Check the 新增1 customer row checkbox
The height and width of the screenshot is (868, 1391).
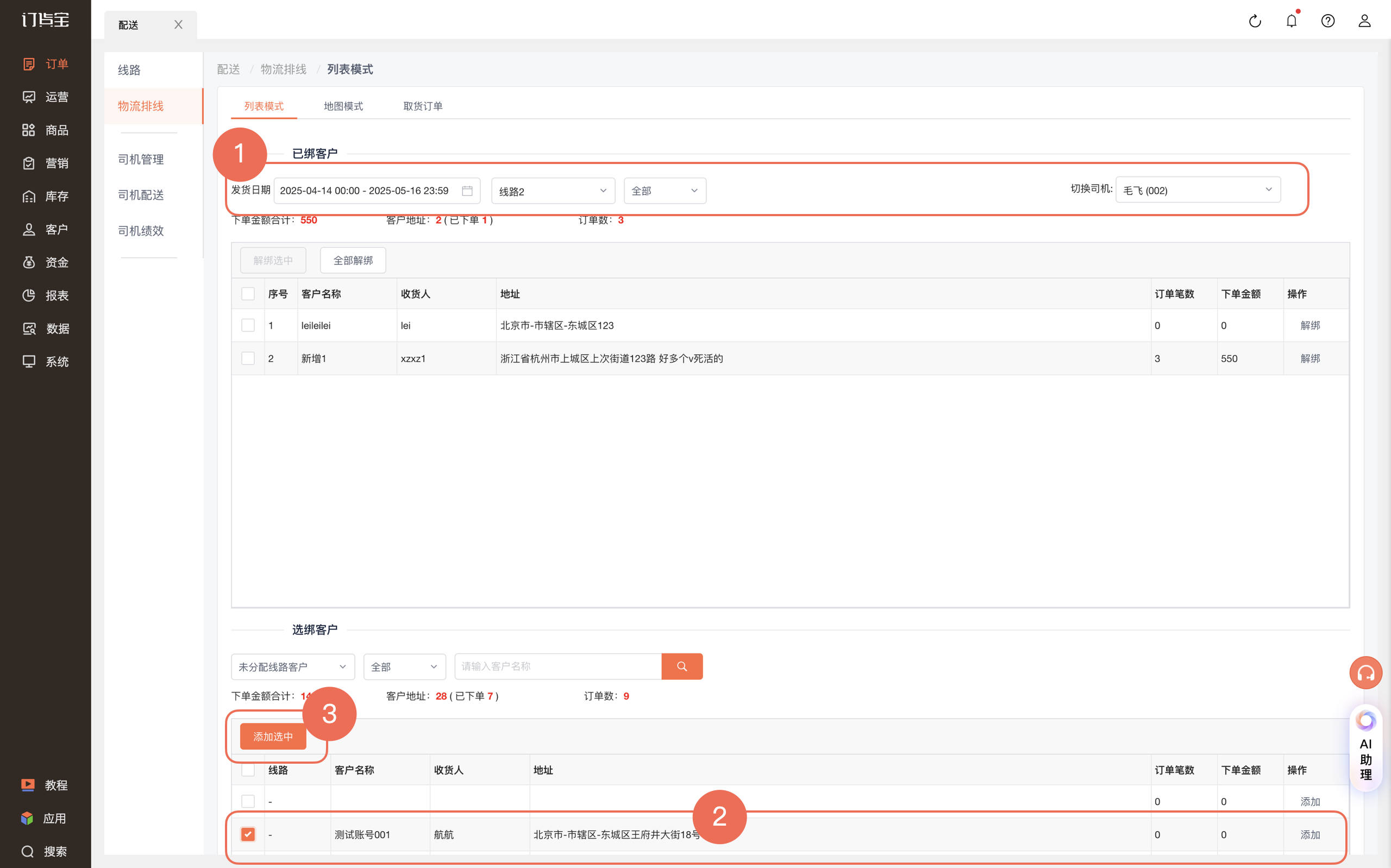pyautogui.click(x=248, y=358)
